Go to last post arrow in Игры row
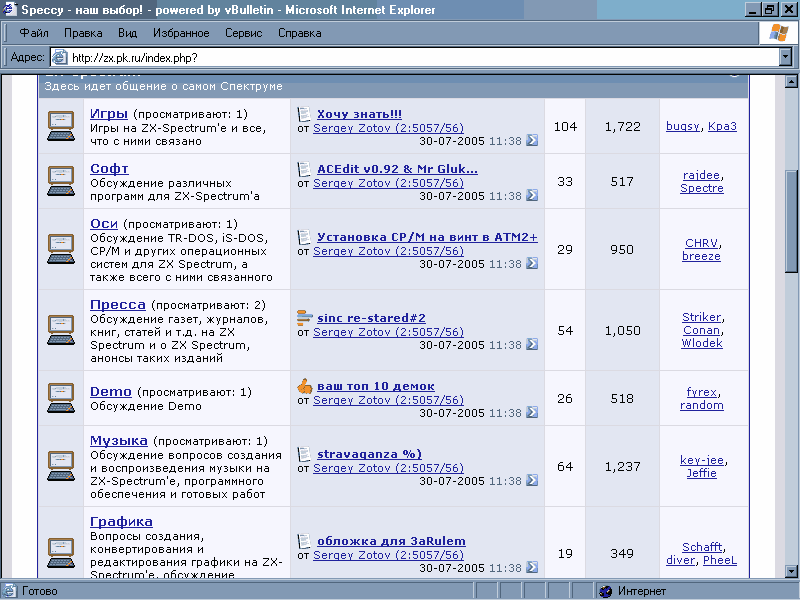Screen dimensions: 800x600 tap(532, 141)
